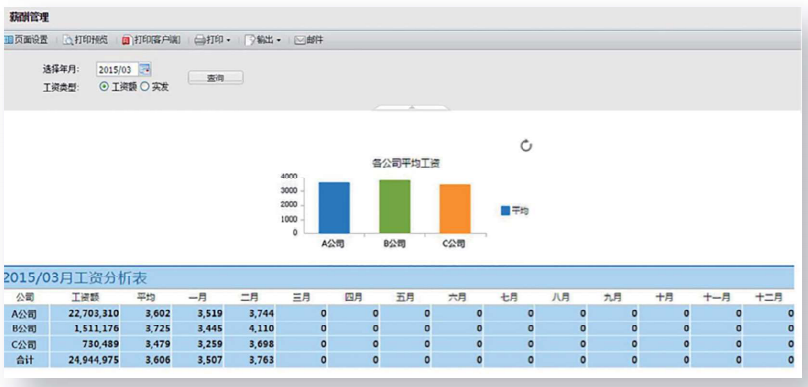Click the 邮件 envelope icon
This screenshot has height=387, width=808.
(x=299, y=40)
